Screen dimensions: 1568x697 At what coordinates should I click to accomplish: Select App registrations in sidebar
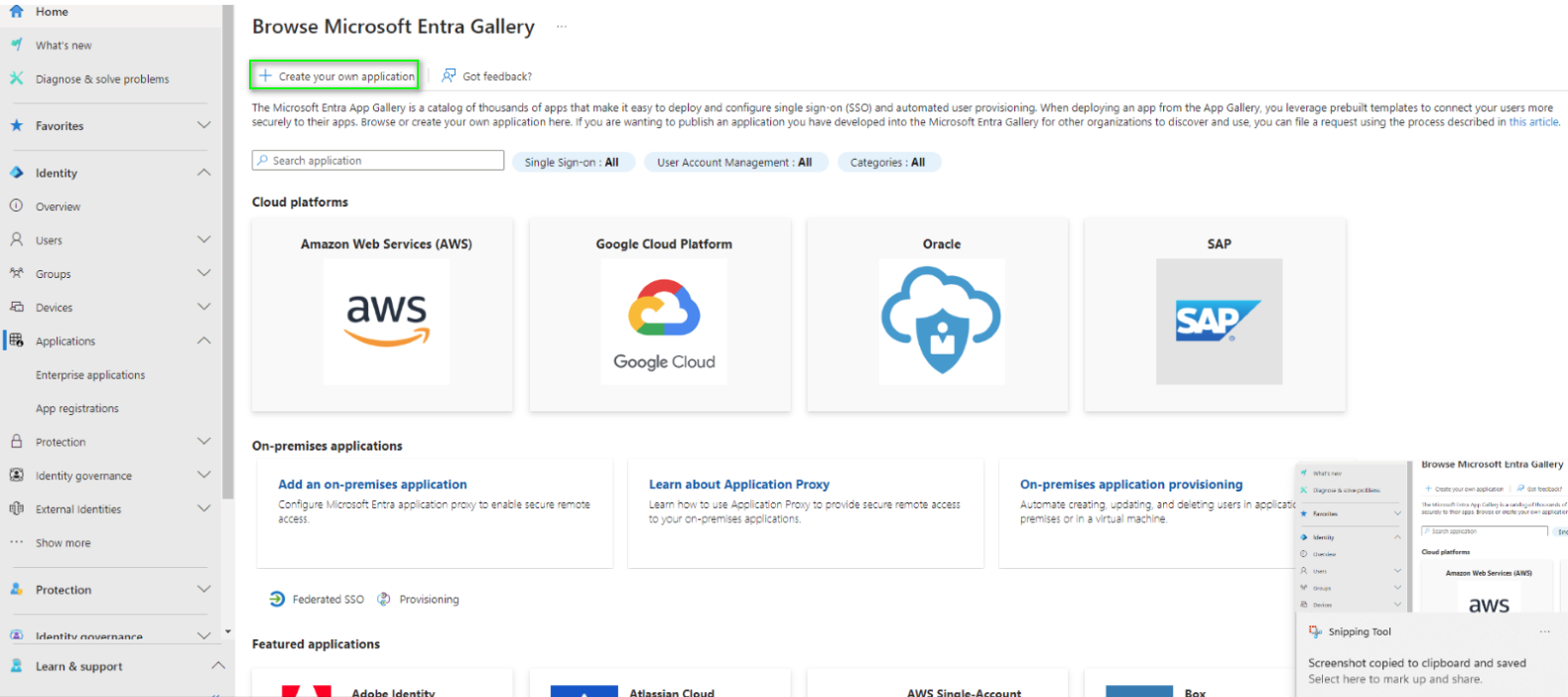click(77, 408)
